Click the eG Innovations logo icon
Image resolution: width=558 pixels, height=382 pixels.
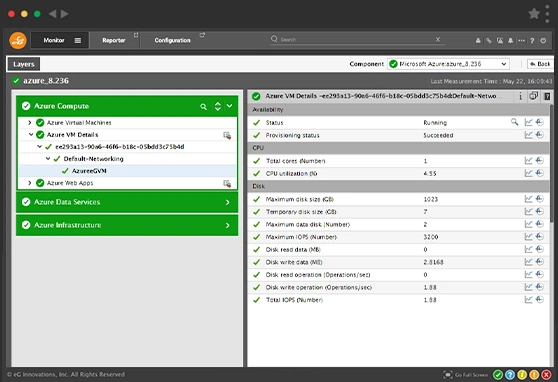pyautogui.click(x=18, y=40)
